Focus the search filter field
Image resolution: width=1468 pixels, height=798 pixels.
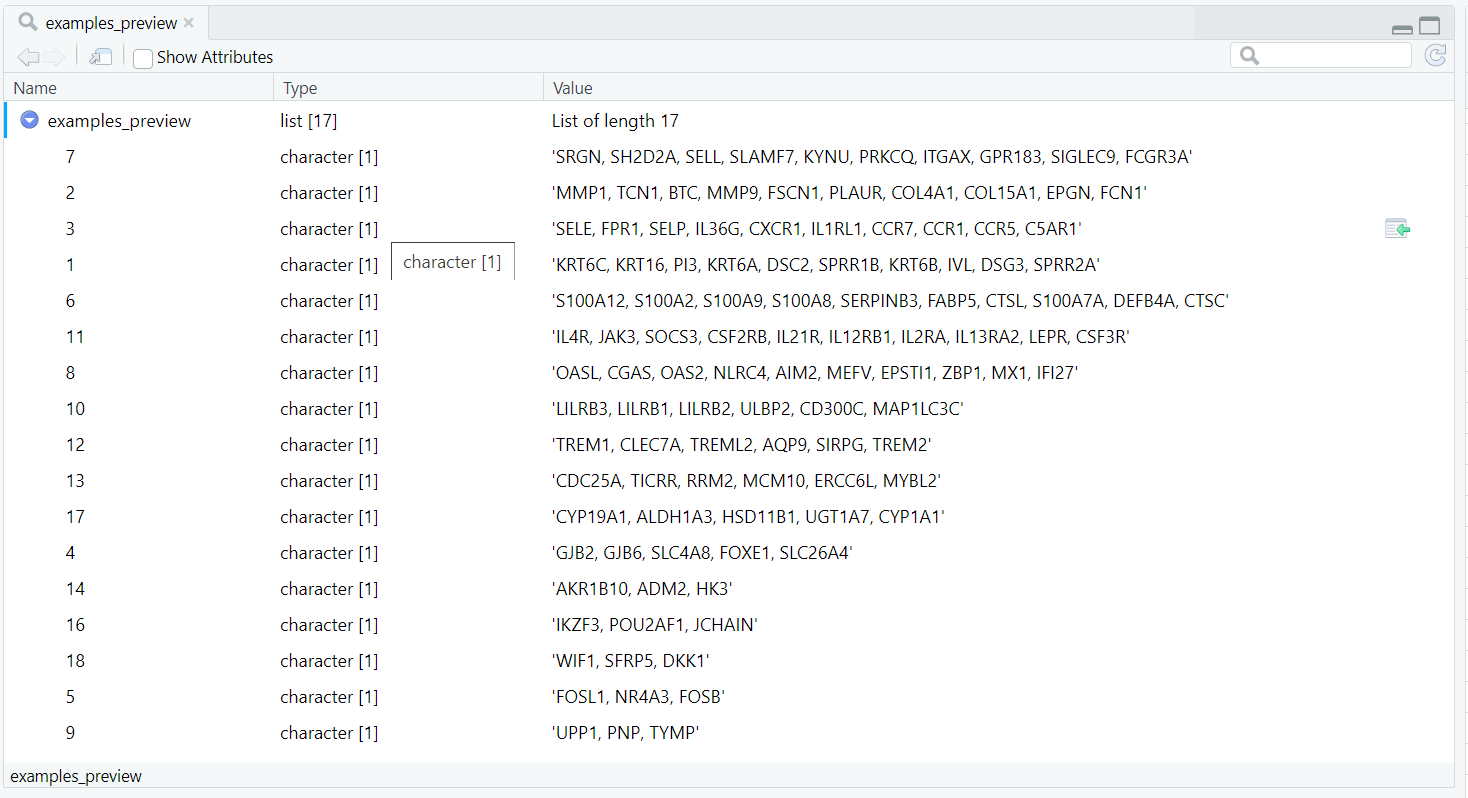pos(1332,56)
